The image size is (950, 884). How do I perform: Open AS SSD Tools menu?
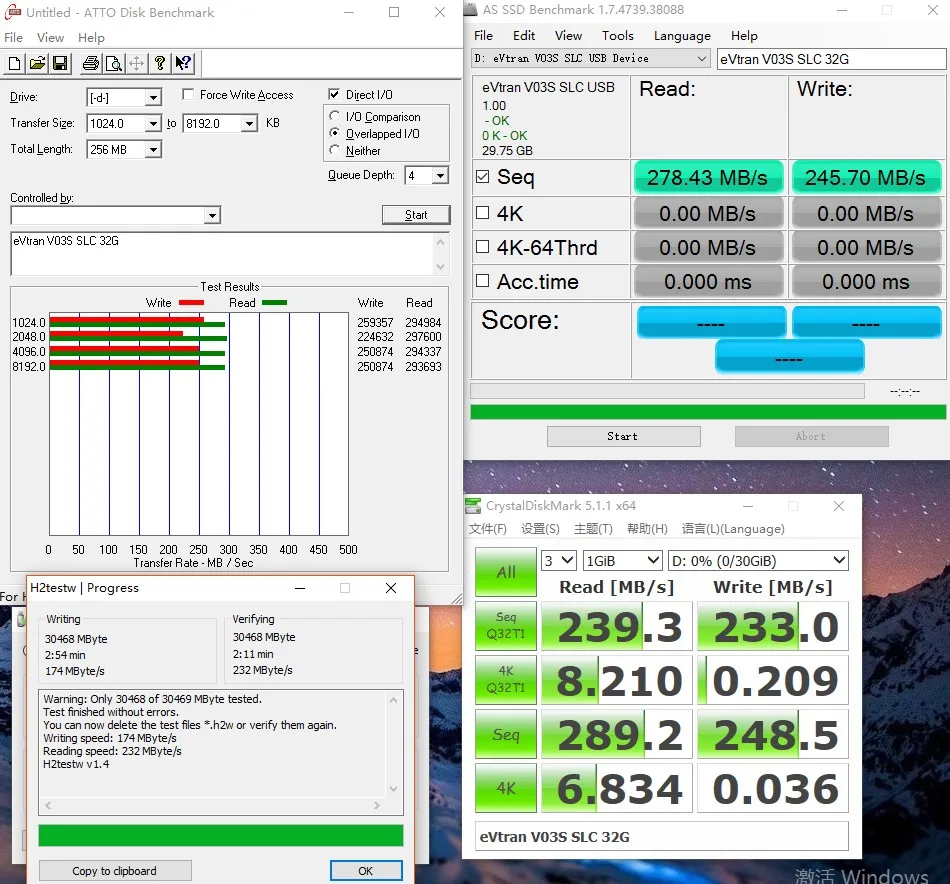[x=617, y=36]
